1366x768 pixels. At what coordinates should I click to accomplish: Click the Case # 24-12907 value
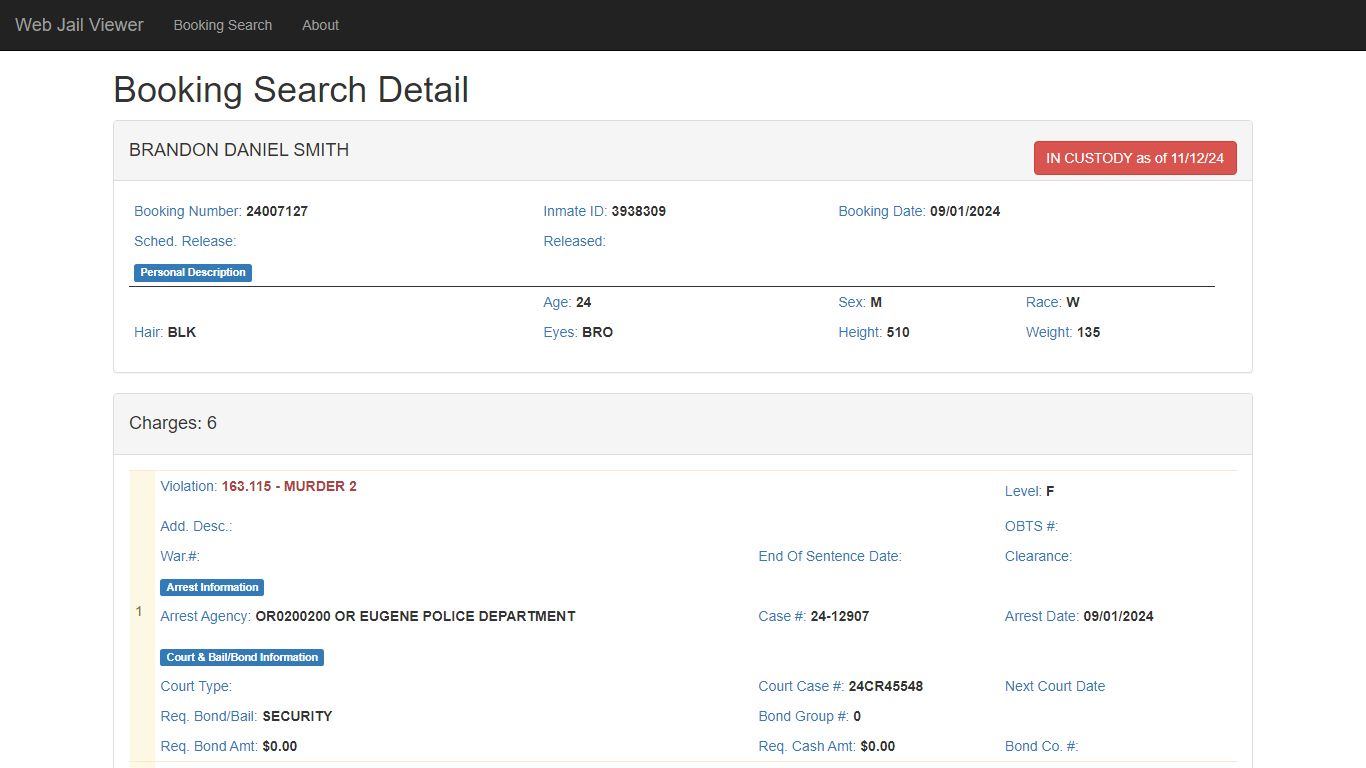840,616
